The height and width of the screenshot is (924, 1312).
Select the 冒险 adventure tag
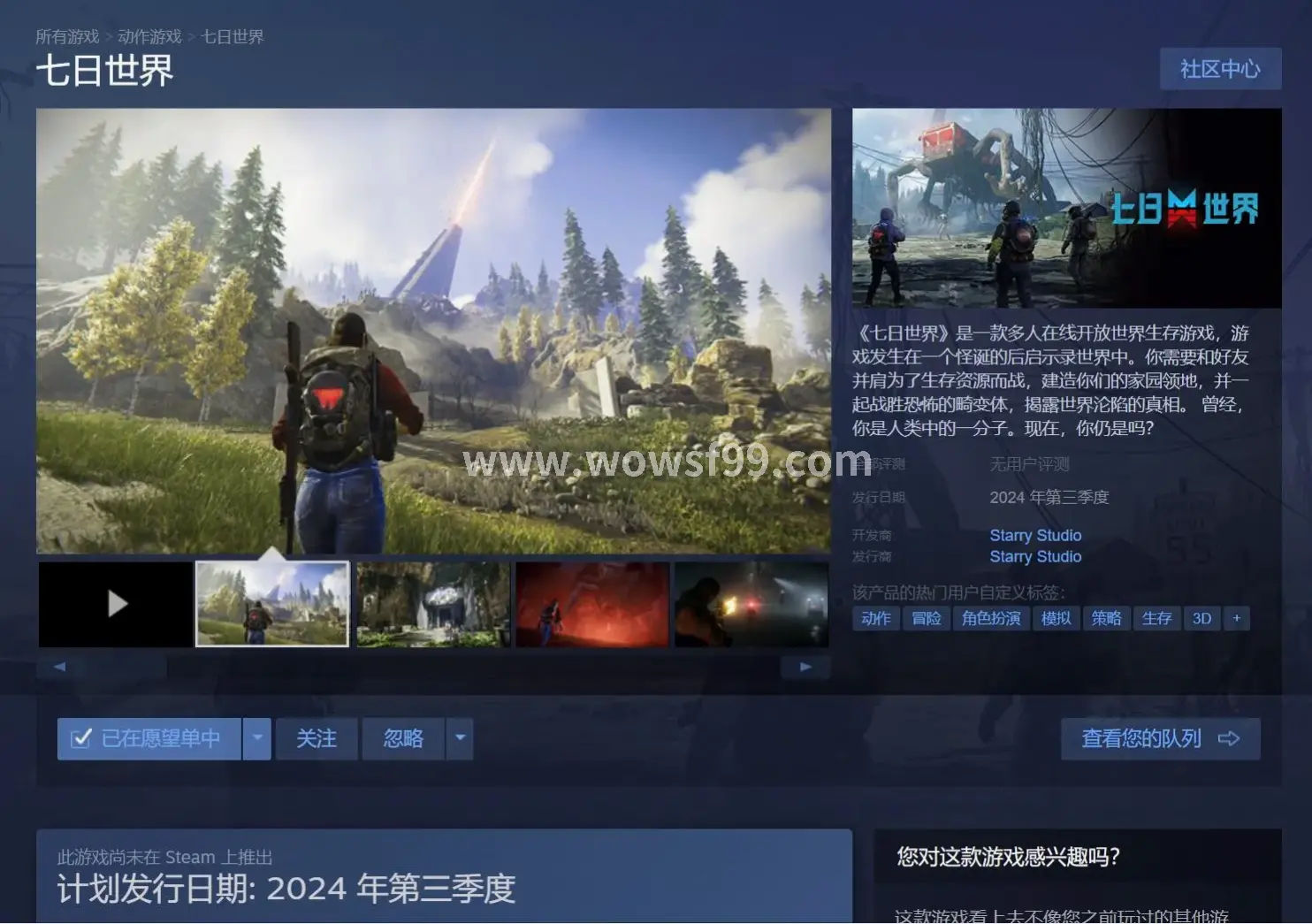point(925,618)
